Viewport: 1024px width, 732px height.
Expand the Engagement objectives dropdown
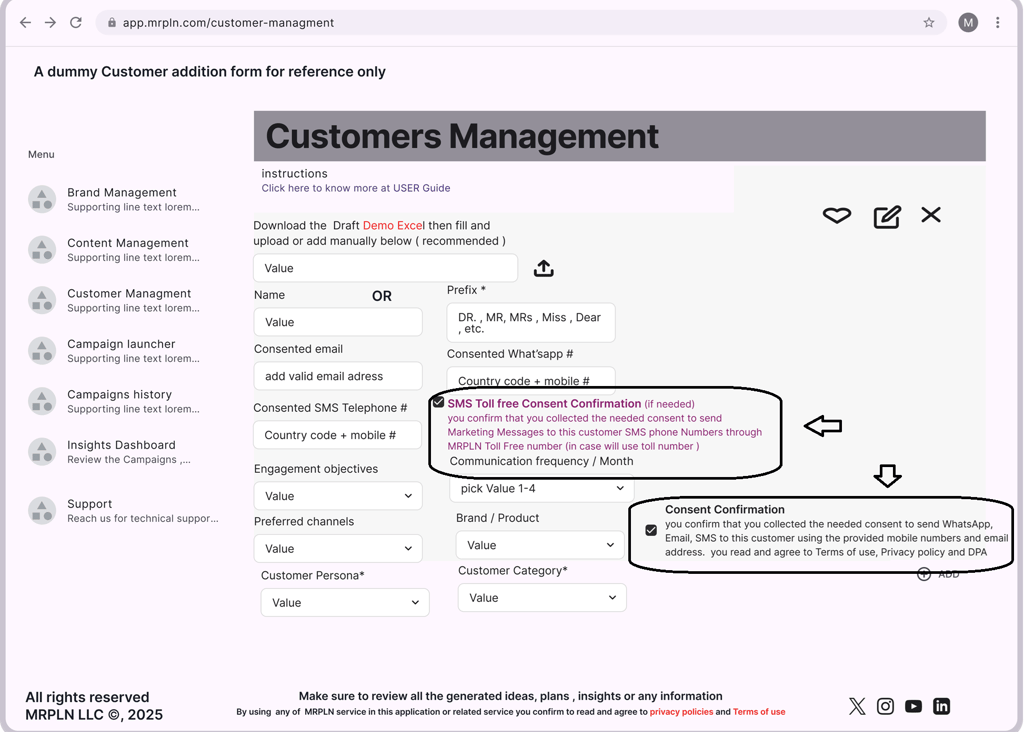338,496
